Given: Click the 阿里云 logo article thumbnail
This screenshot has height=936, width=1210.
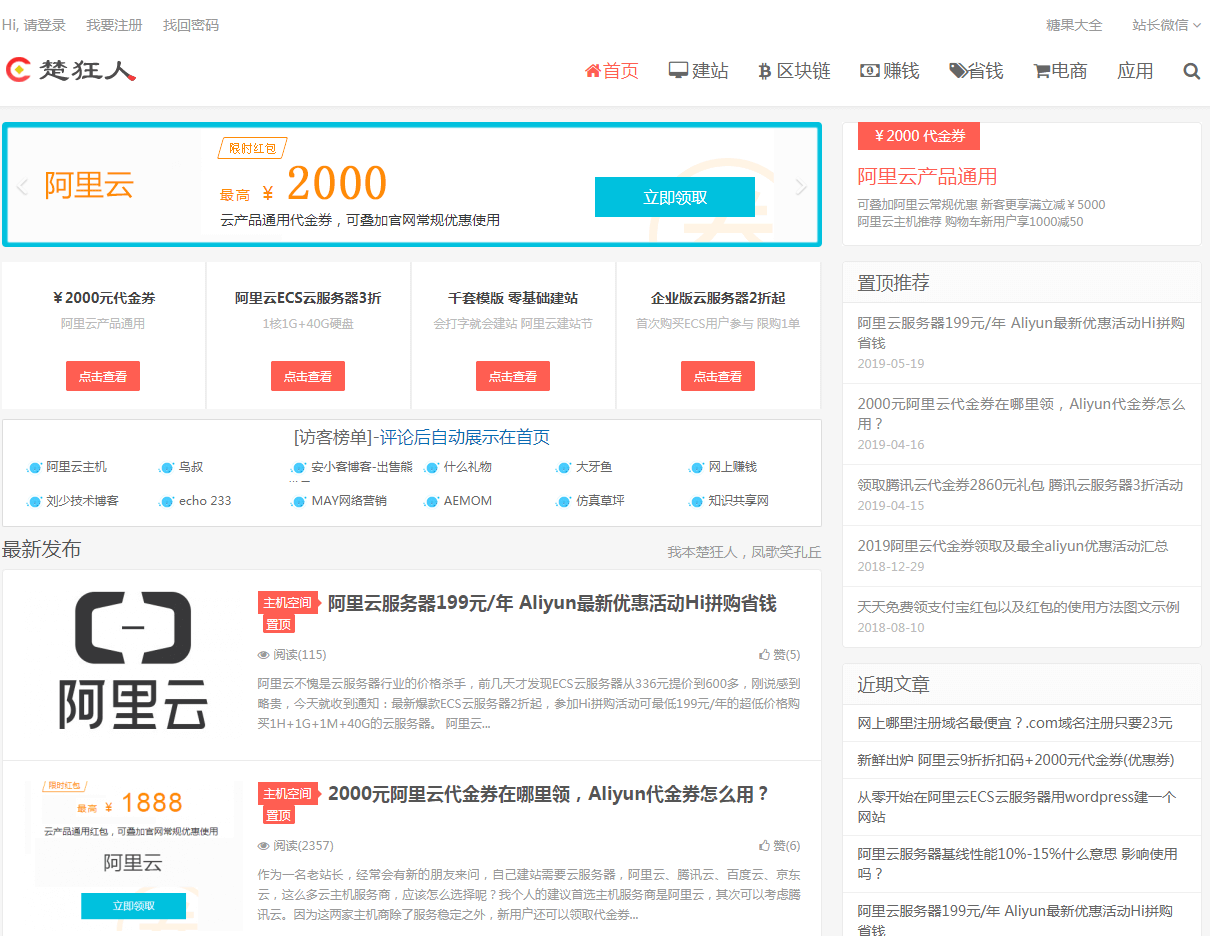Looking at the screenshot, I should click(x=133, y=660).
